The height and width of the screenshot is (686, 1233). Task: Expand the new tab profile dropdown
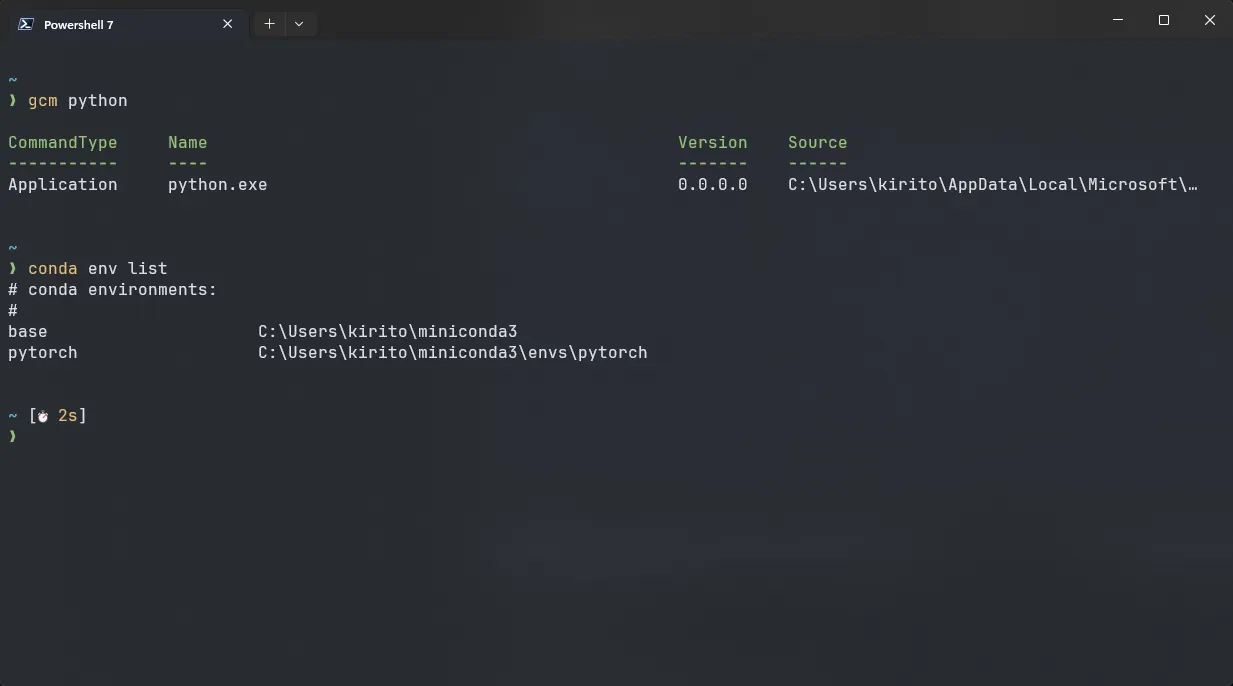click(299, 24)
